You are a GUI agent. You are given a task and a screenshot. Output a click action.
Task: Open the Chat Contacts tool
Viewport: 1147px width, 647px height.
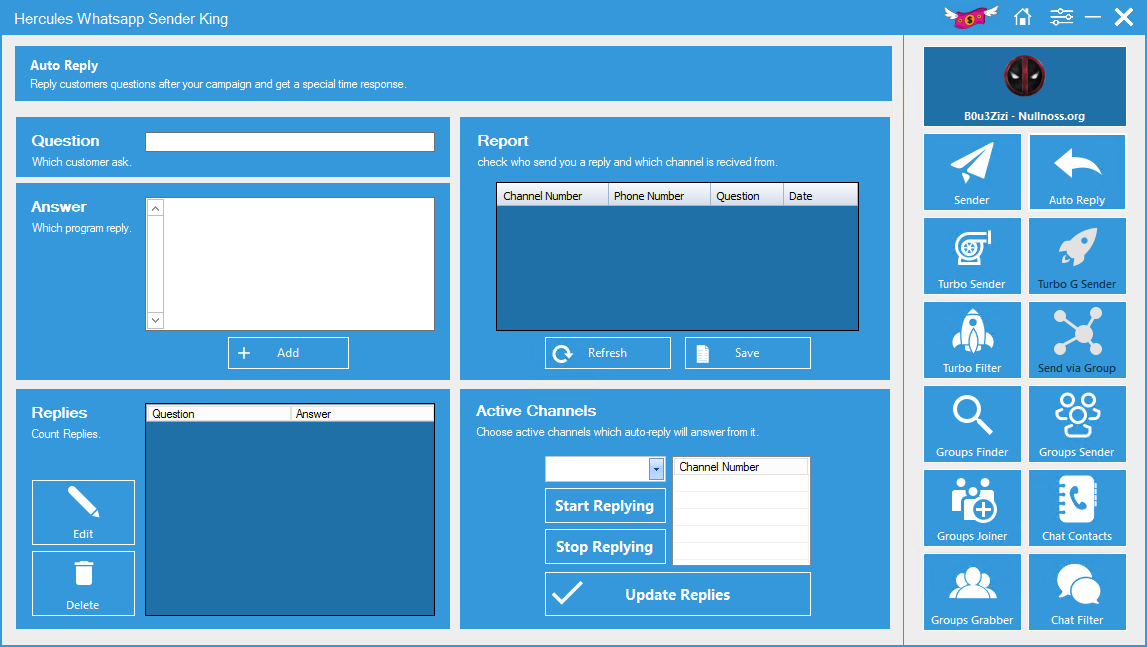1077,508
